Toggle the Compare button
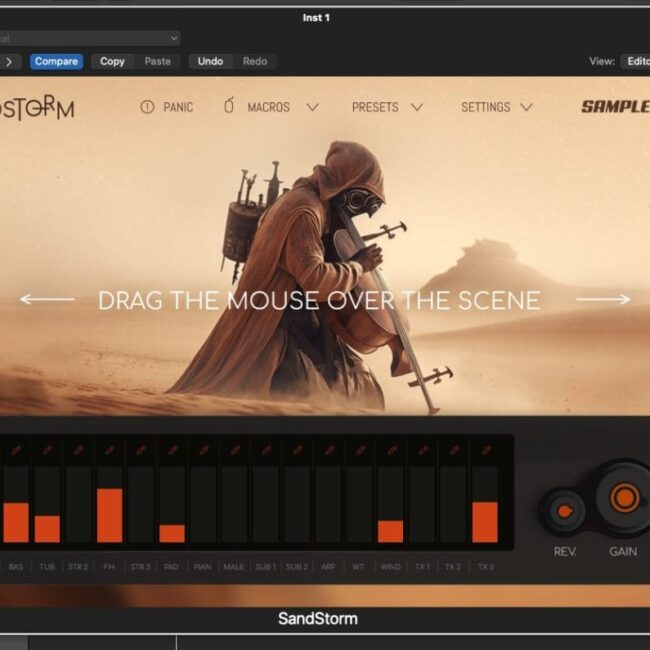The width and height of the screenshot is (650, 650). tap(57, 61)
